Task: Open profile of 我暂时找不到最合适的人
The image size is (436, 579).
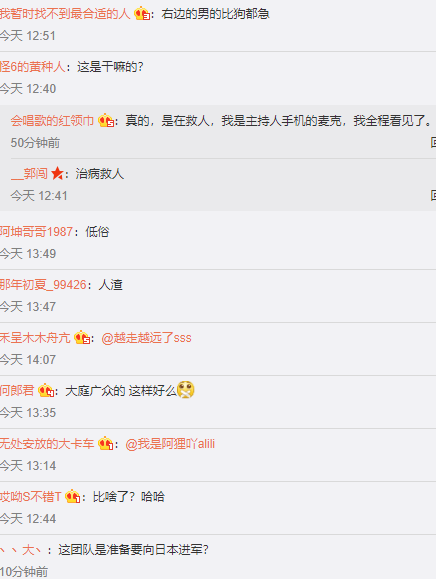Action: (65, 14)
